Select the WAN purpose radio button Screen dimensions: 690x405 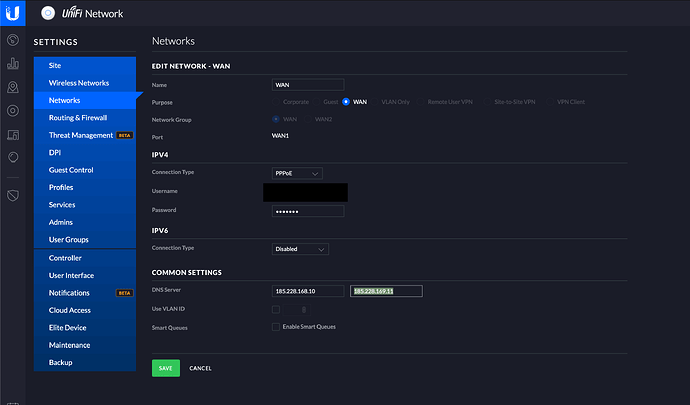tap(346, 102)
